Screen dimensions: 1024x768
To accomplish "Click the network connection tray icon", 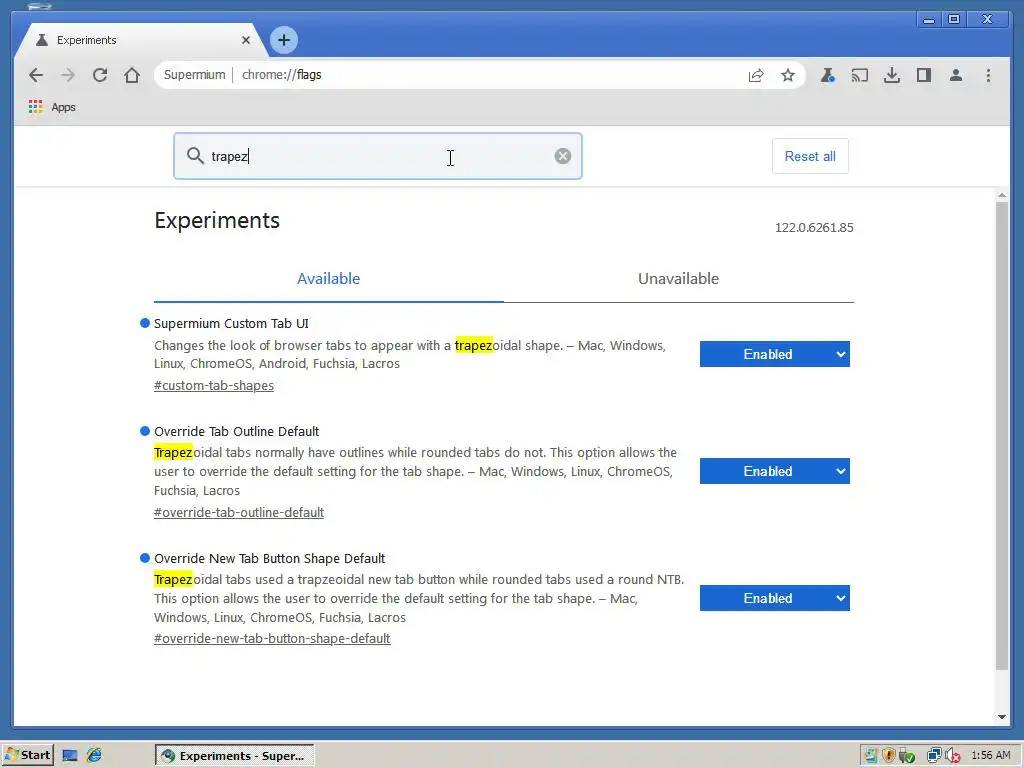I will pyautogui.click(x=935, y=756).
